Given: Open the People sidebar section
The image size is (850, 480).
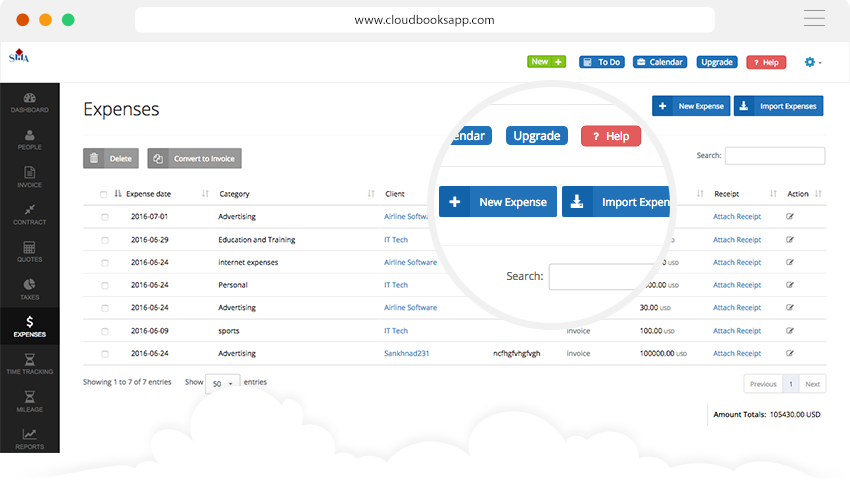Looking at the screenshot, I should pyautogui.click(x=29, y=139).
